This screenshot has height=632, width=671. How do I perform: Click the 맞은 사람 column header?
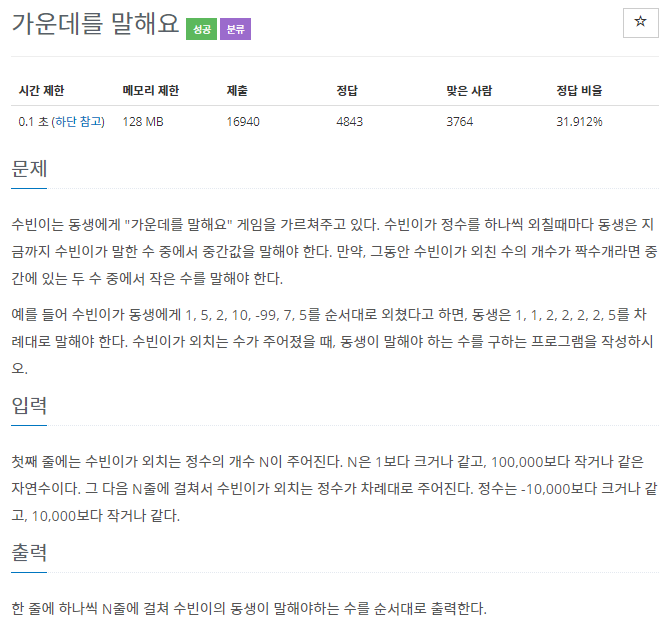[469, 91]
